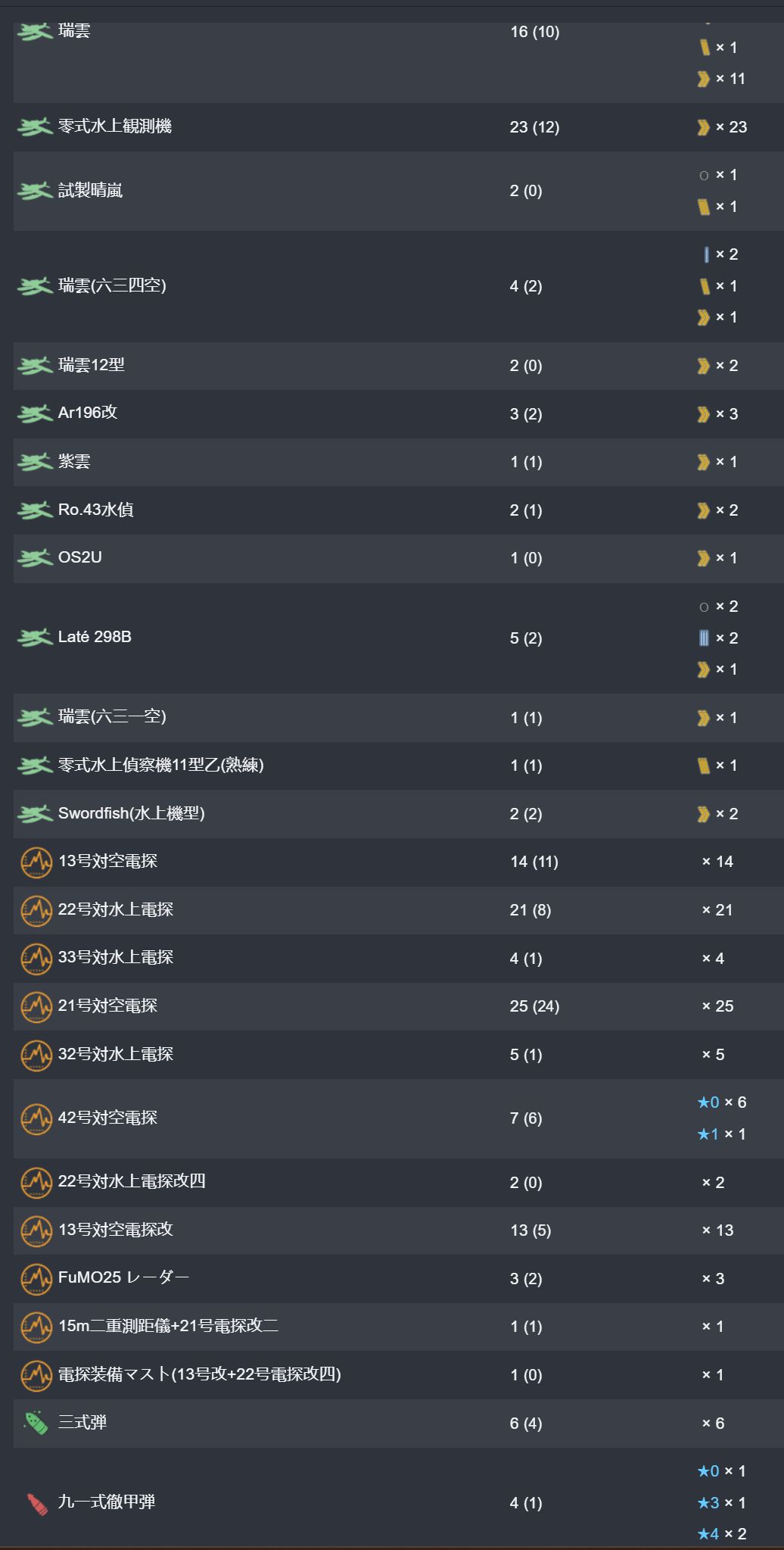The height and width of the screenshot is (1550, 784).
Task: Click the seaplane icon beside Swordfish(水上機型)
Action: [35, 814]
